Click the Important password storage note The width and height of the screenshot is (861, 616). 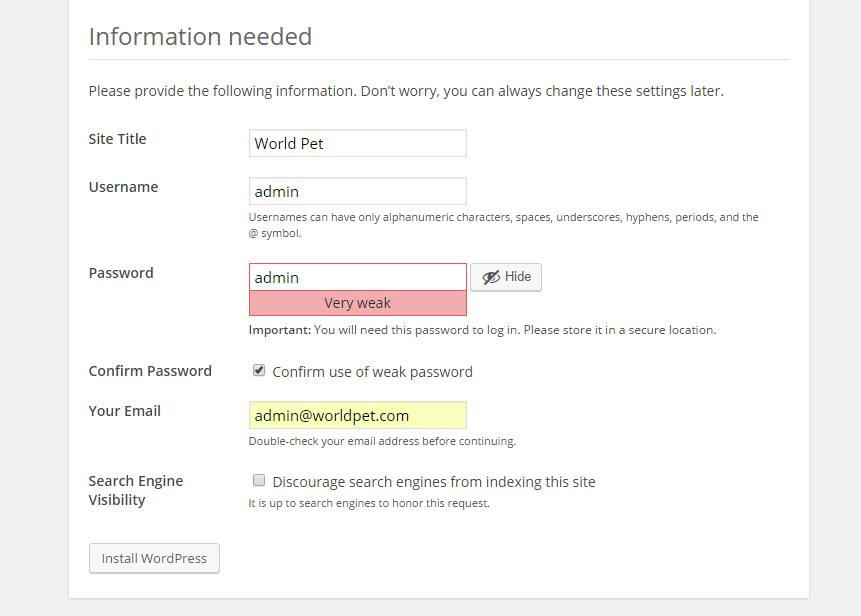pyautogui.click(x=482, y=330)
